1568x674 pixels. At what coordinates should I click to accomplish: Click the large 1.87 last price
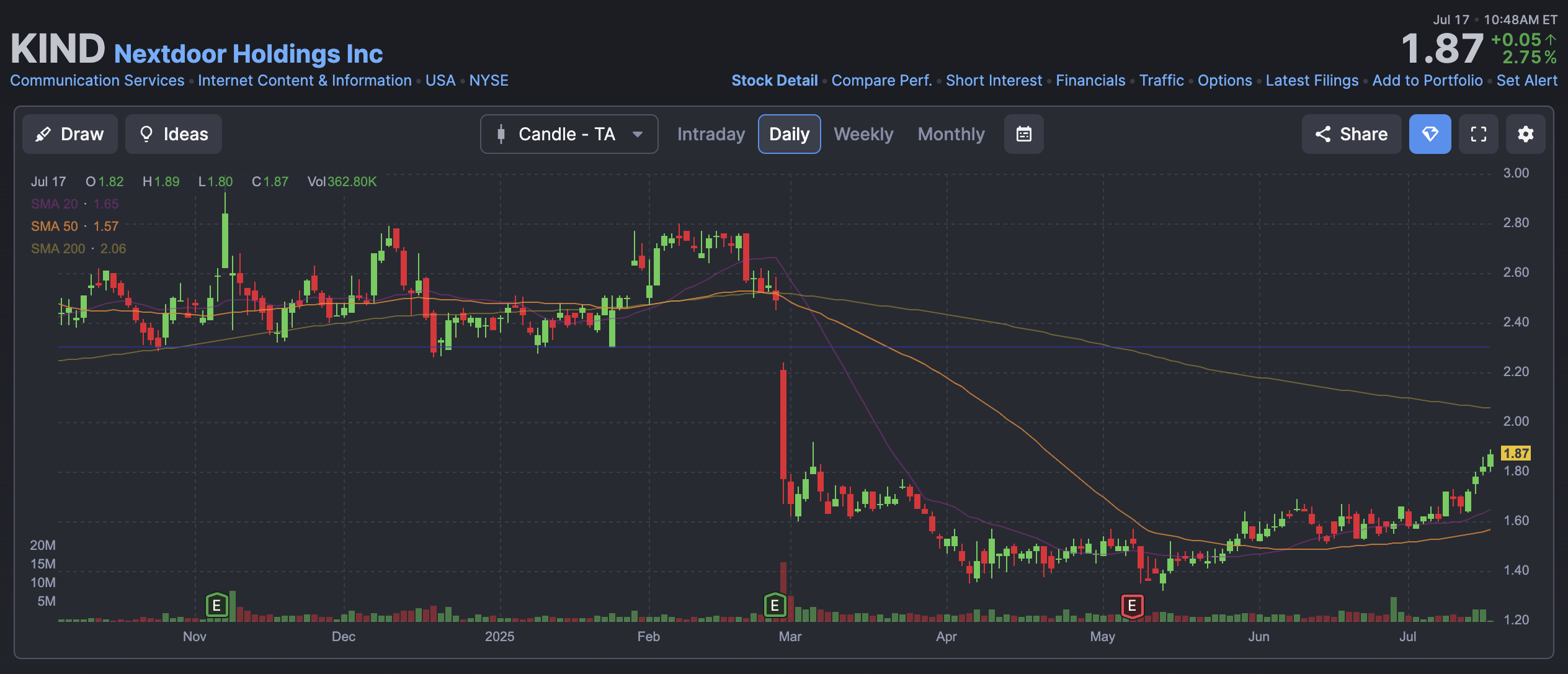tap(1442, 49)
